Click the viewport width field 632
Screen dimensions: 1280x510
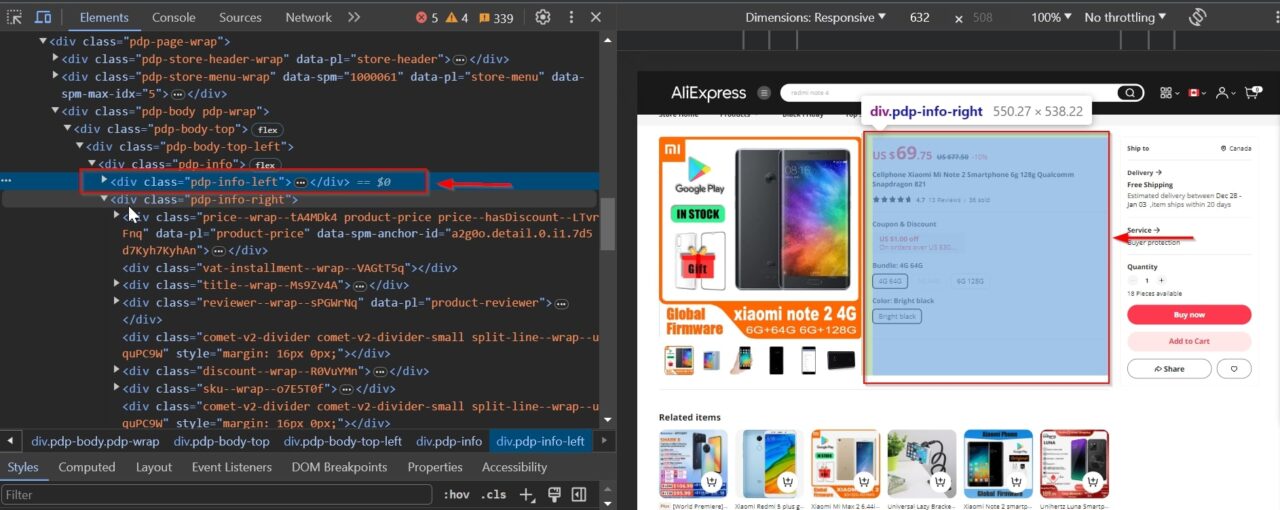(x=919, y=17)
